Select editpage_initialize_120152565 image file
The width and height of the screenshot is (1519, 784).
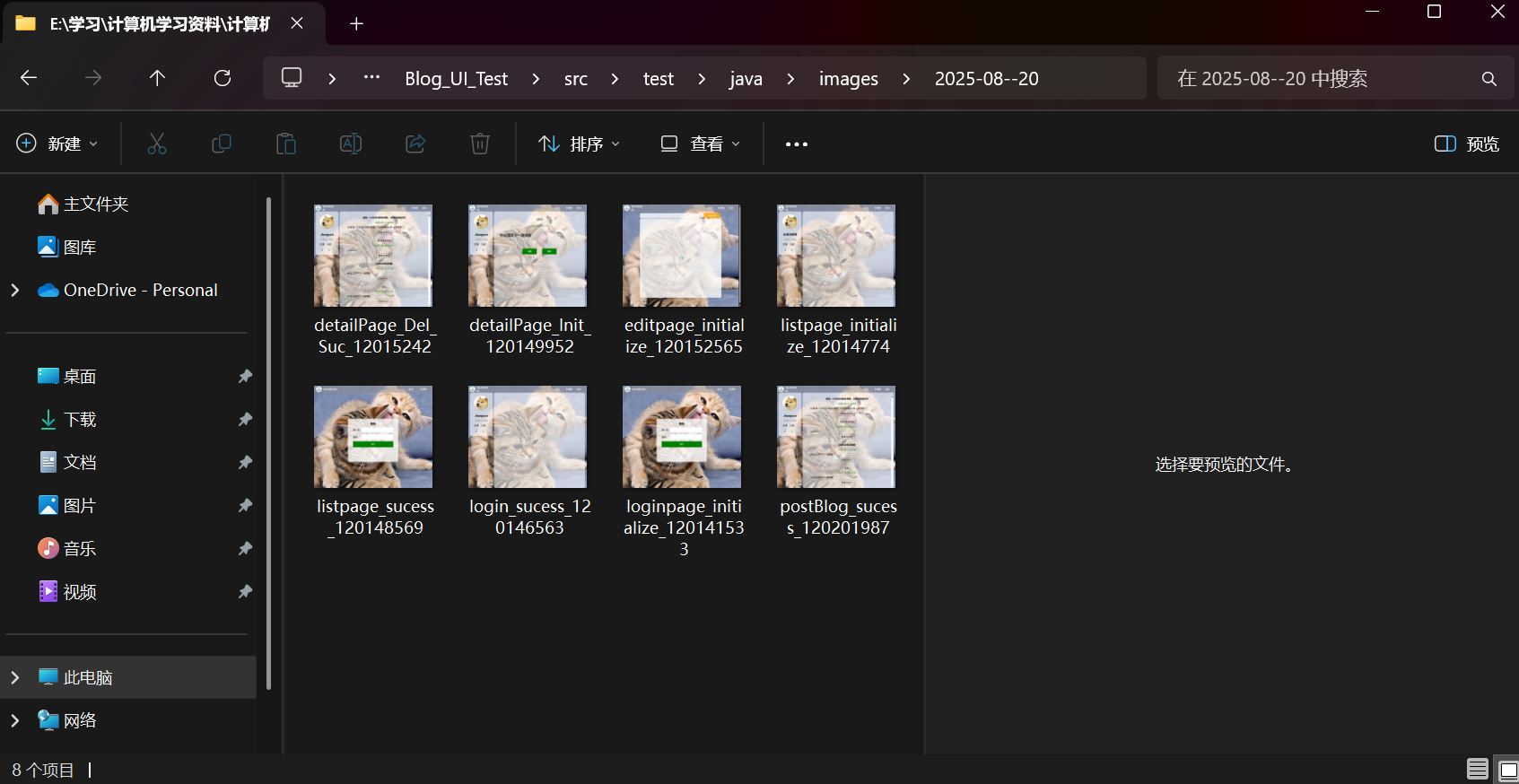point(683,280)
